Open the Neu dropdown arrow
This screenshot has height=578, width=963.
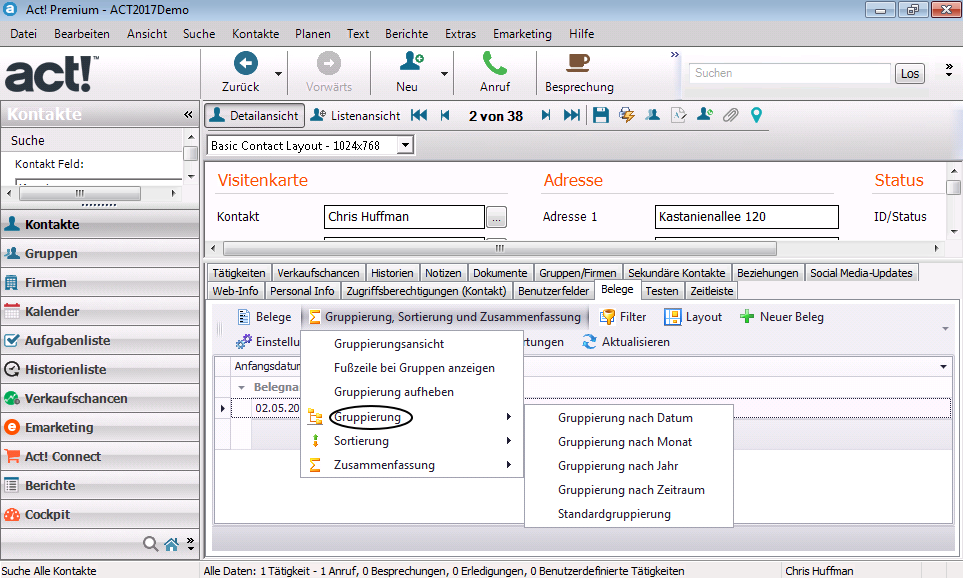(444, 74)
